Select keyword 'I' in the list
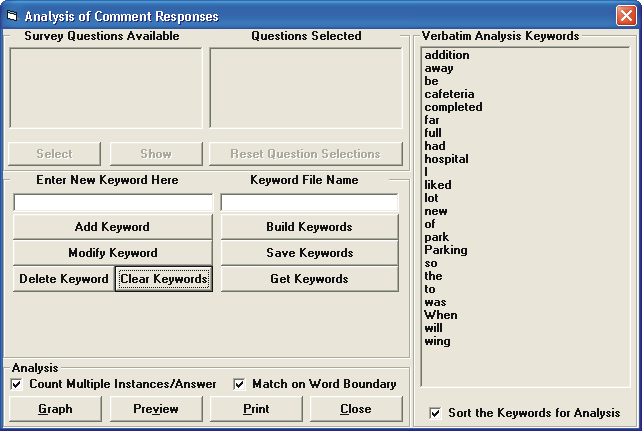 [x=426, y=172]
